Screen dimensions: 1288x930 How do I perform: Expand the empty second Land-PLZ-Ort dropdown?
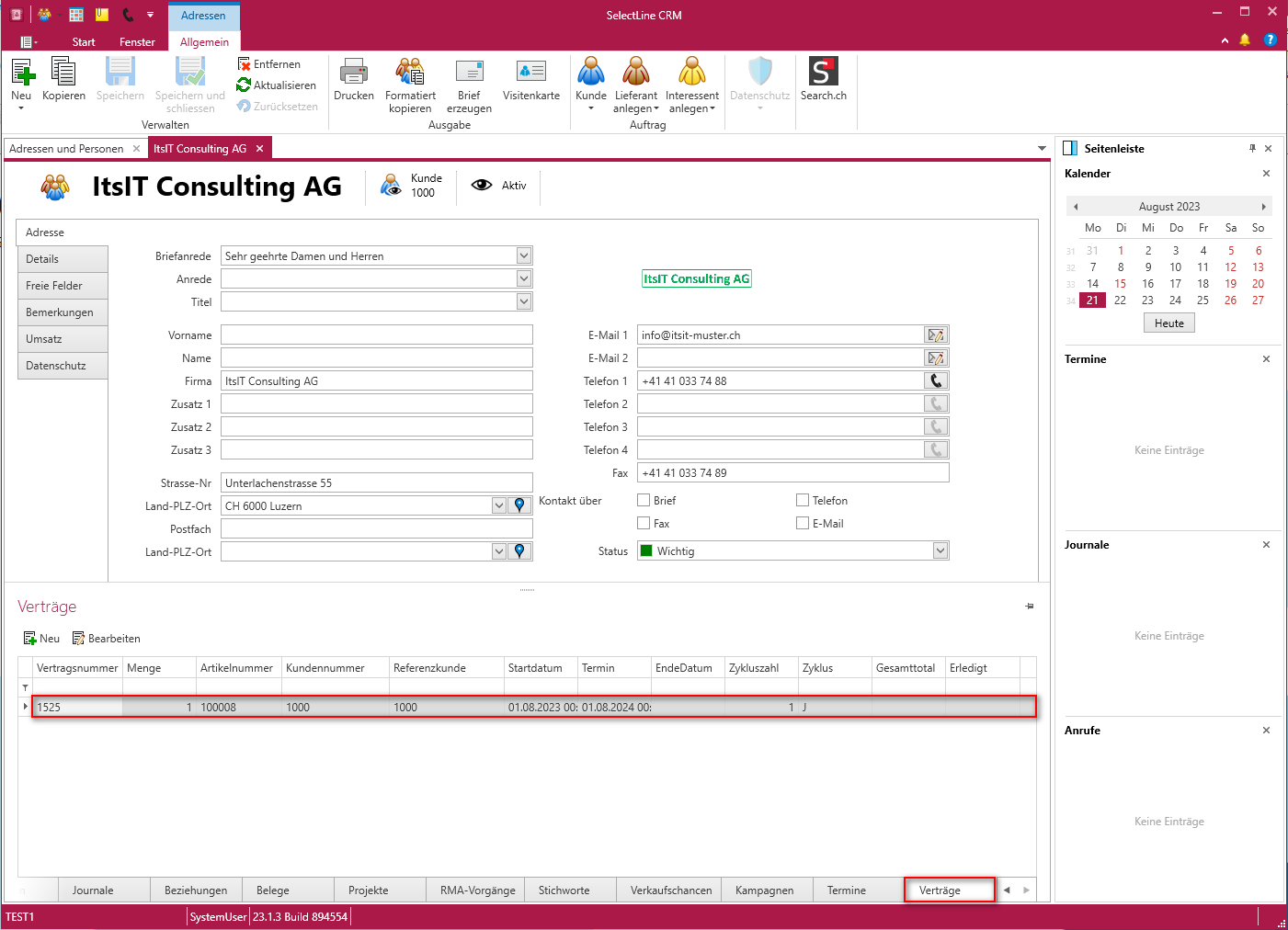(x=499, y=551)
